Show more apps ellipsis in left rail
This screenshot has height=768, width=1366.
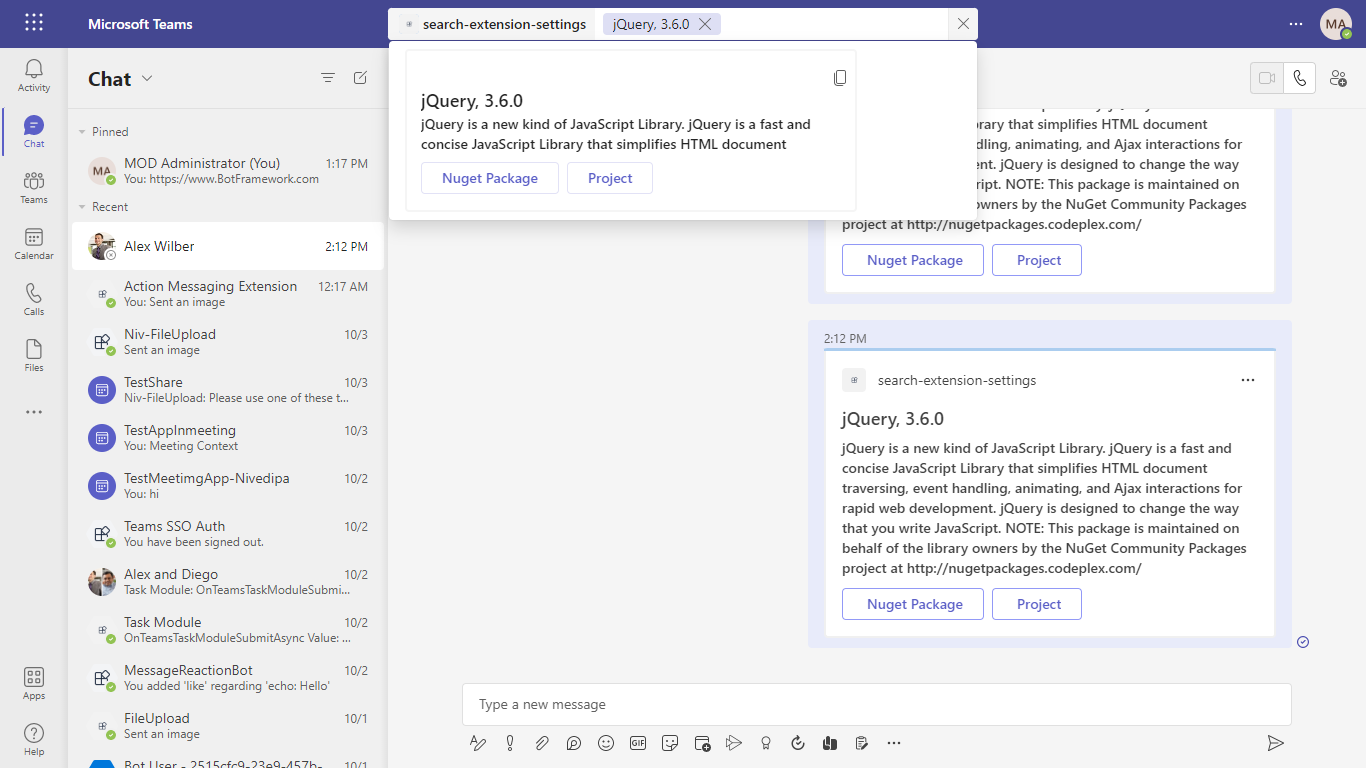coord(34,412)
